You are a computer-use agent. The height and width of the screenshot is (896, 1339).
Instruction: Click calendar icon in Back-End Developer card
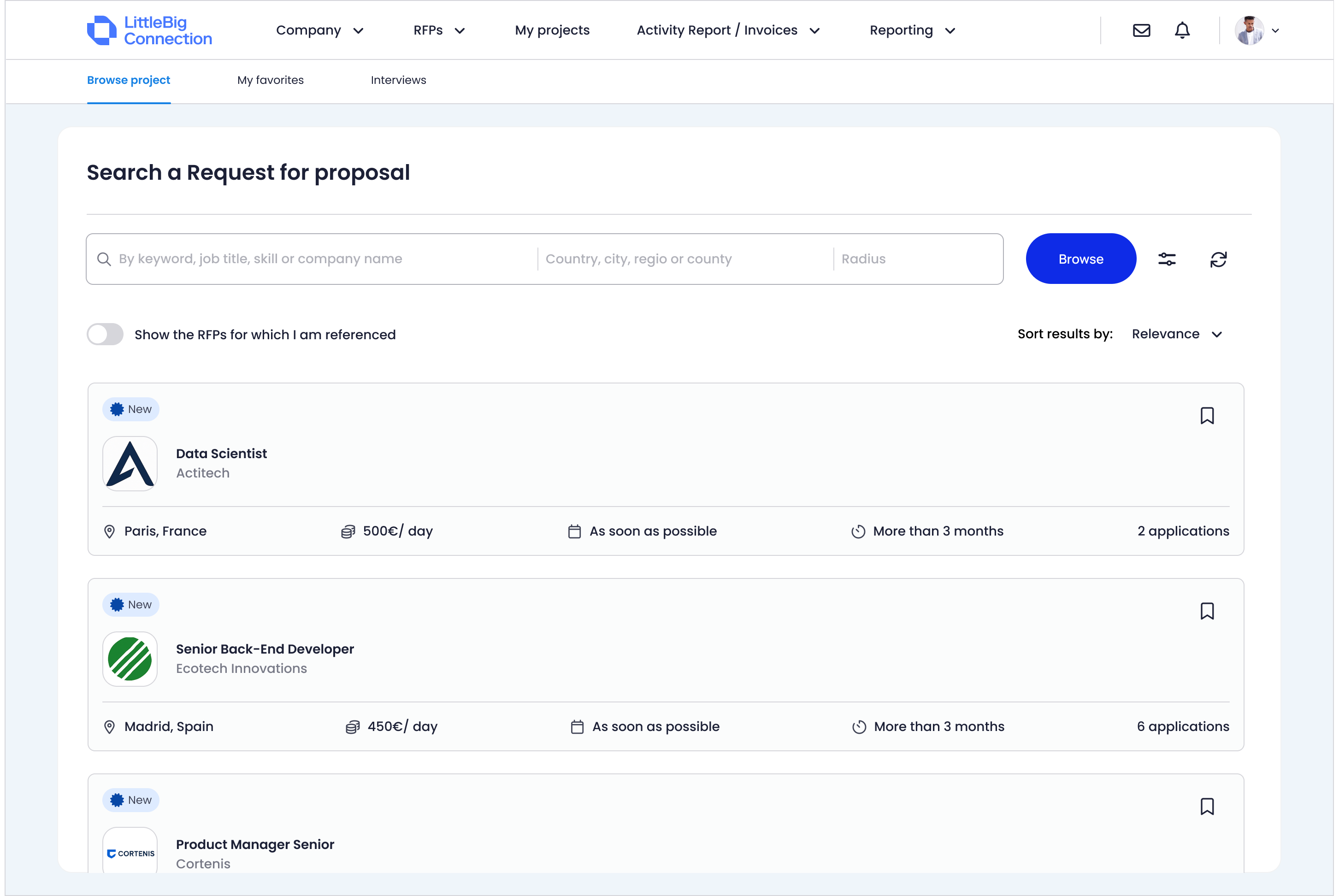pos(577,727)
